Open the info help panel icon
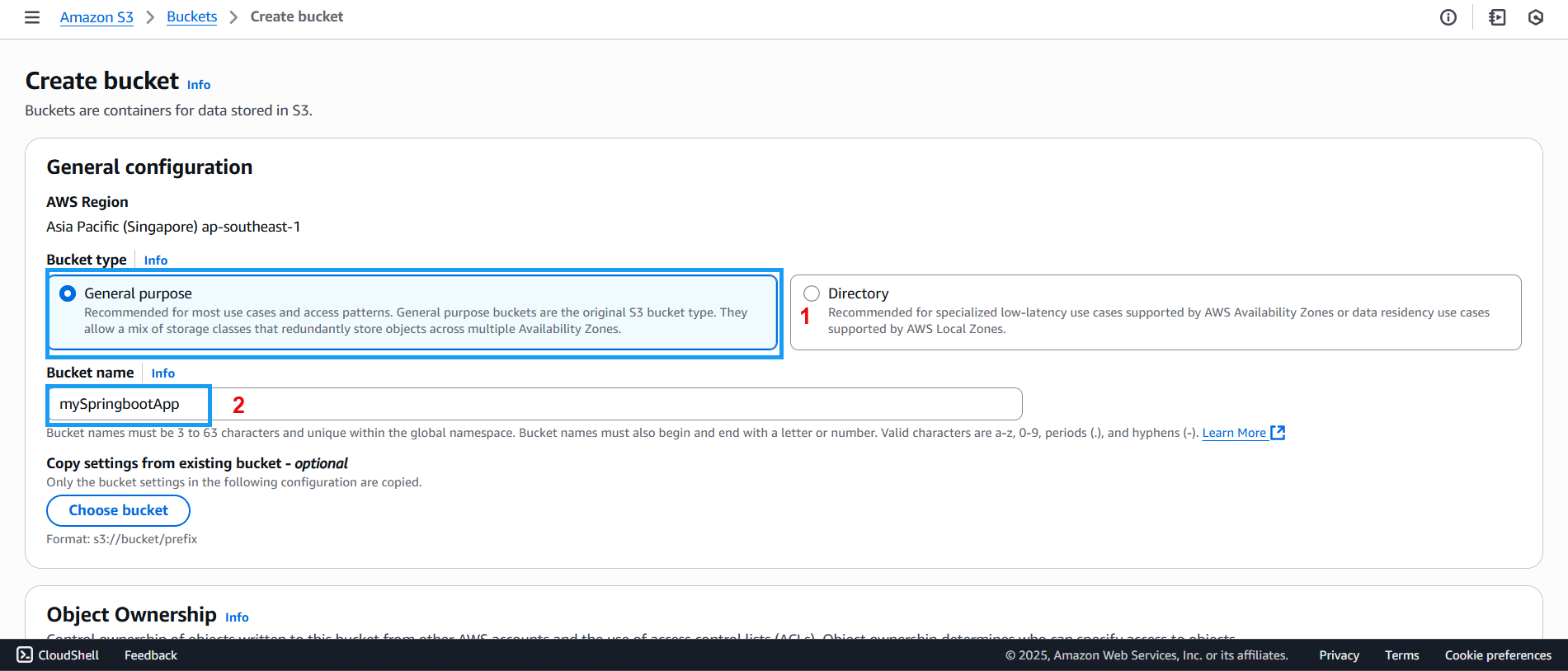Screen dimensions: 1568x671 pyautogui.click(x=1448, y=17)
